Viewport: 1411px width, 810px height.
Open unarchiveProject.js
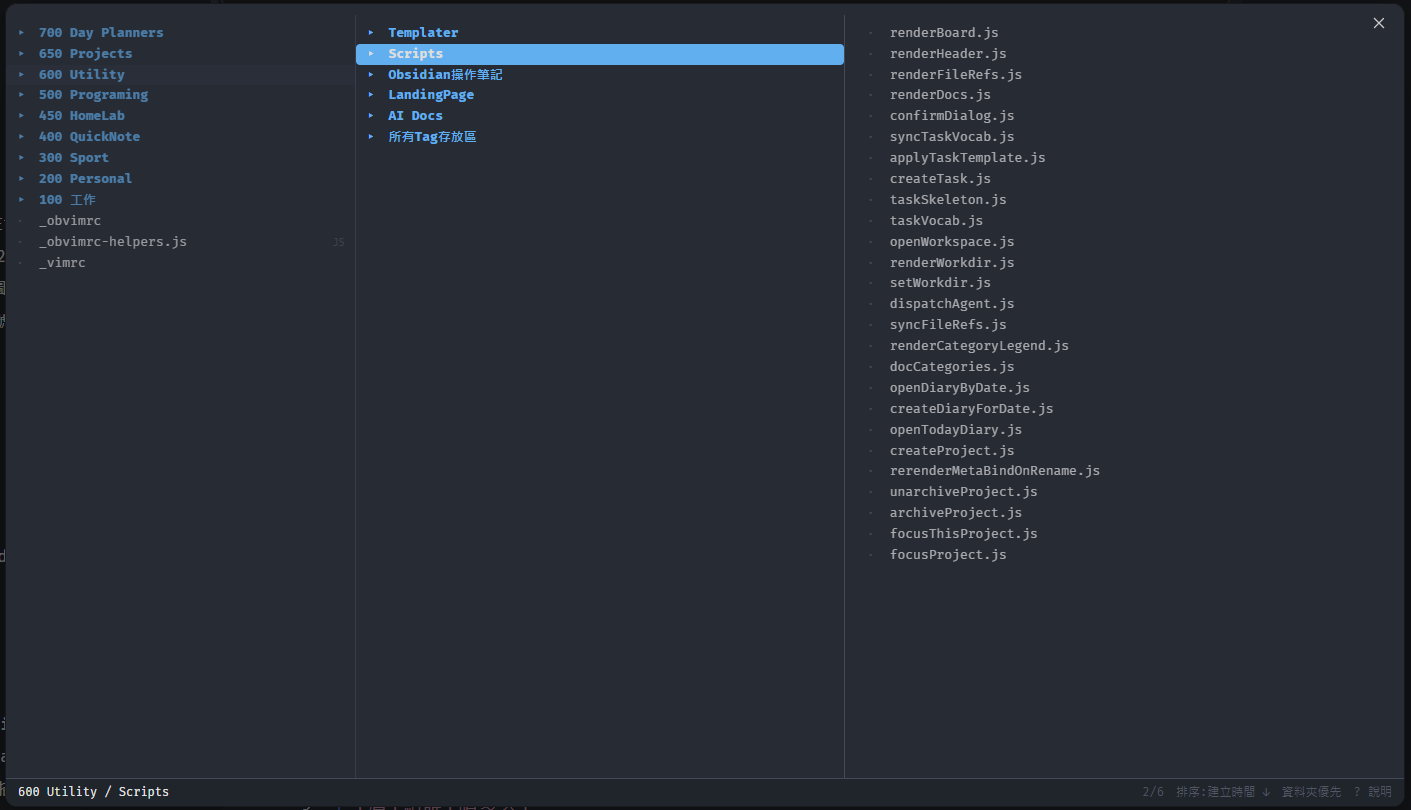[964, 492]
